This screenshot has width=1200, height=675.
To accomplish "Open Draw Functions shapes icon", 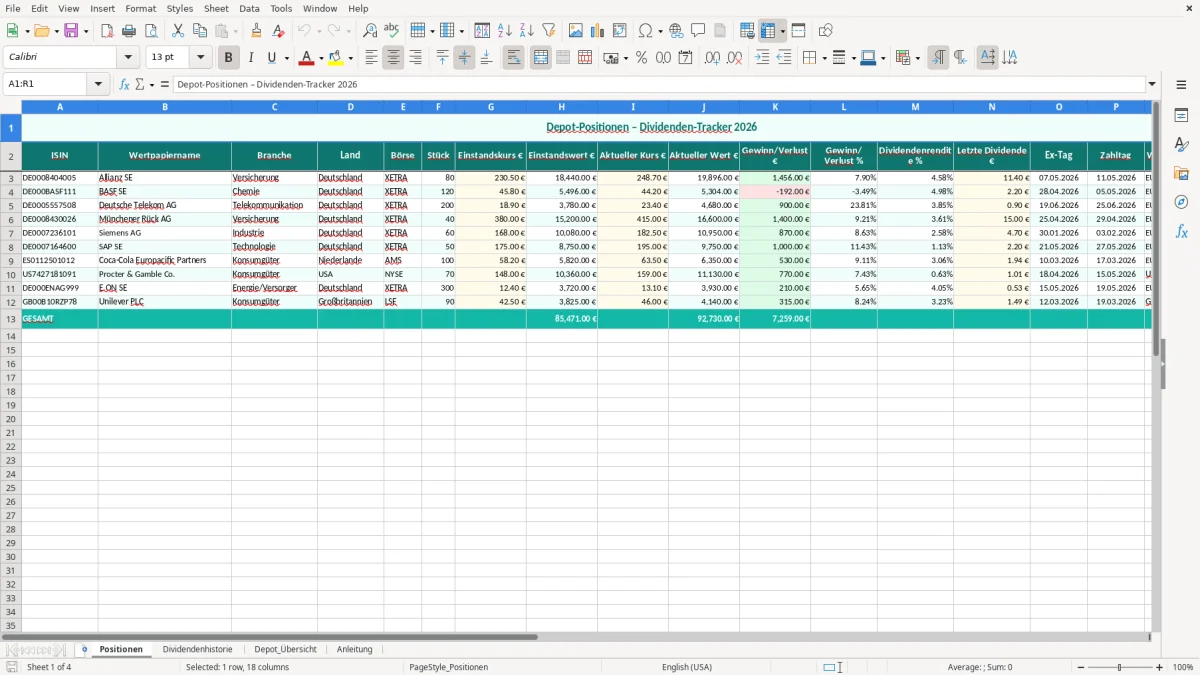I will coord(826,31).
